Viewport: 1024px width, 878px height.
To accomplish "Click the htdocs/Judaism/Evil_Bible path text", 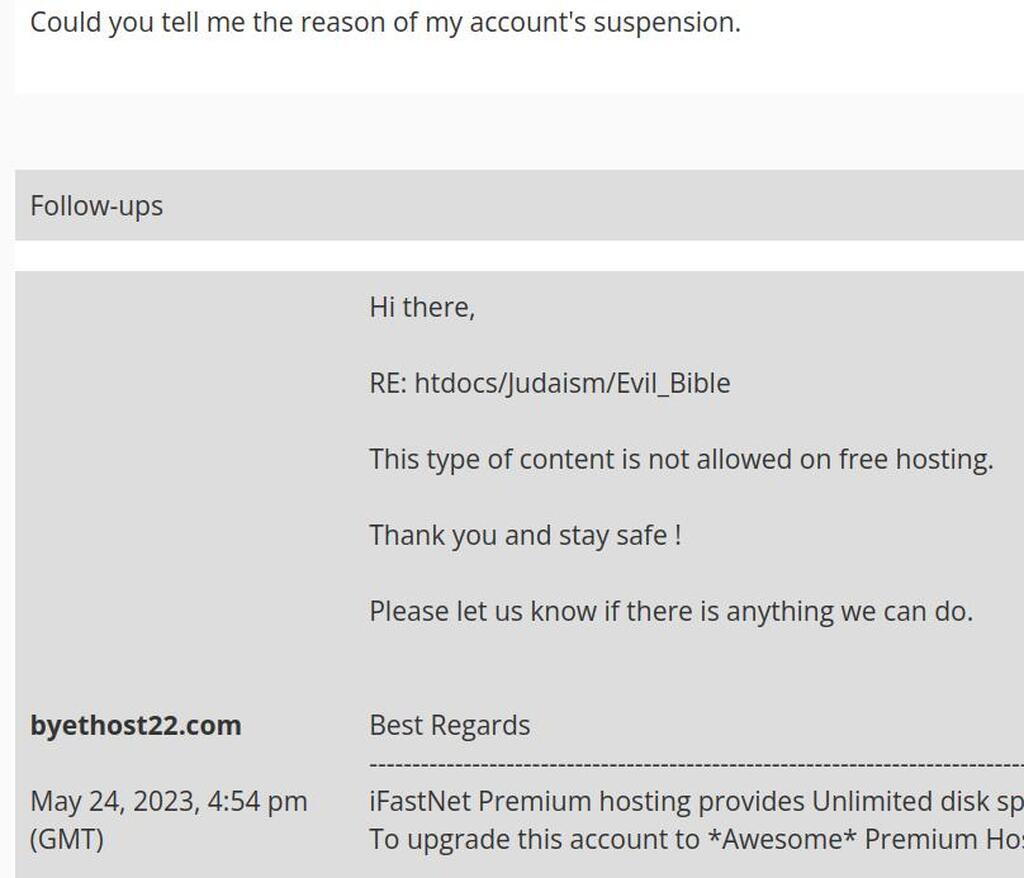I will point(572,383).
